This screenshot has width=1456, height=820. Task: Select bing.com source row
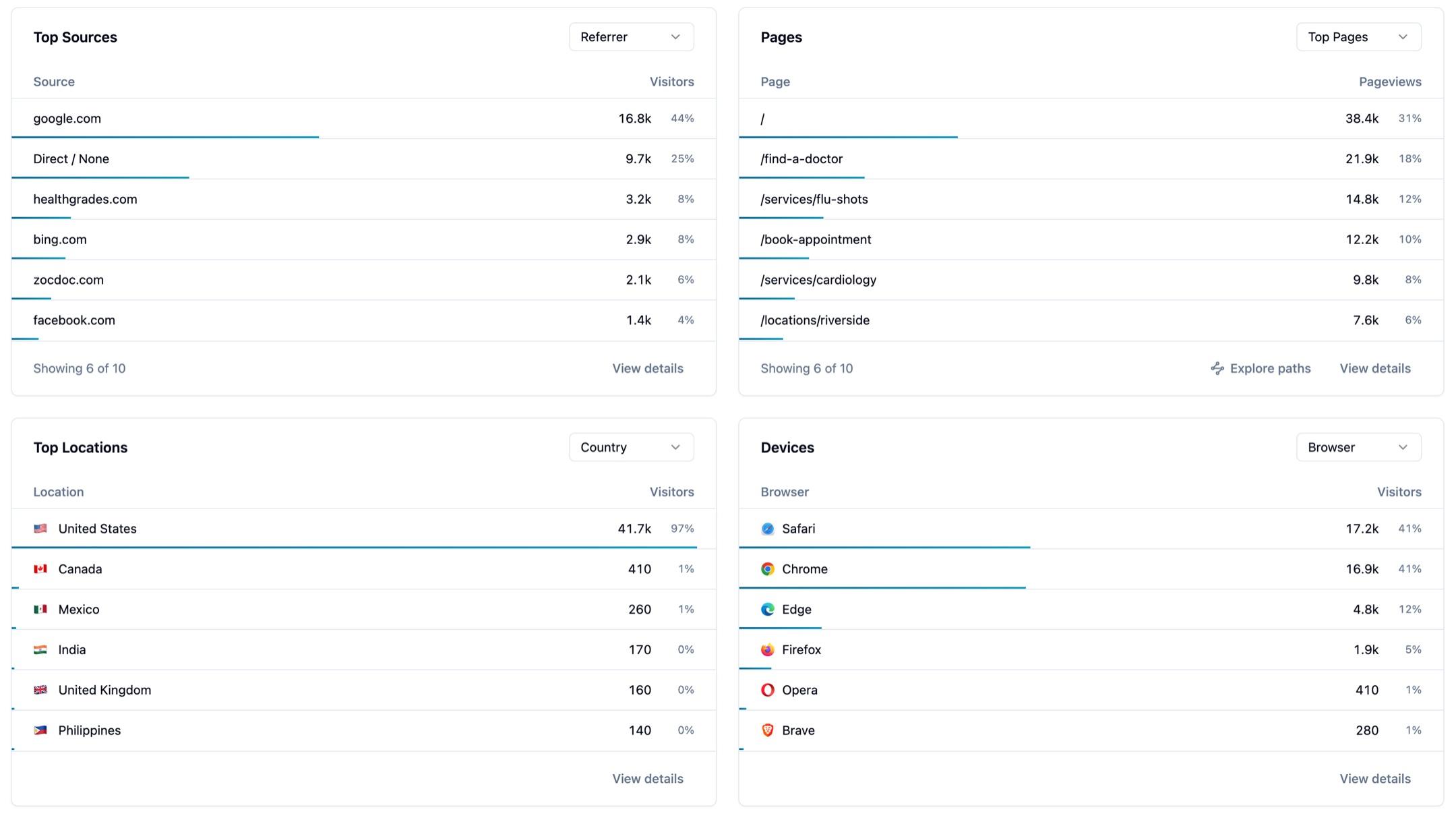363,239
